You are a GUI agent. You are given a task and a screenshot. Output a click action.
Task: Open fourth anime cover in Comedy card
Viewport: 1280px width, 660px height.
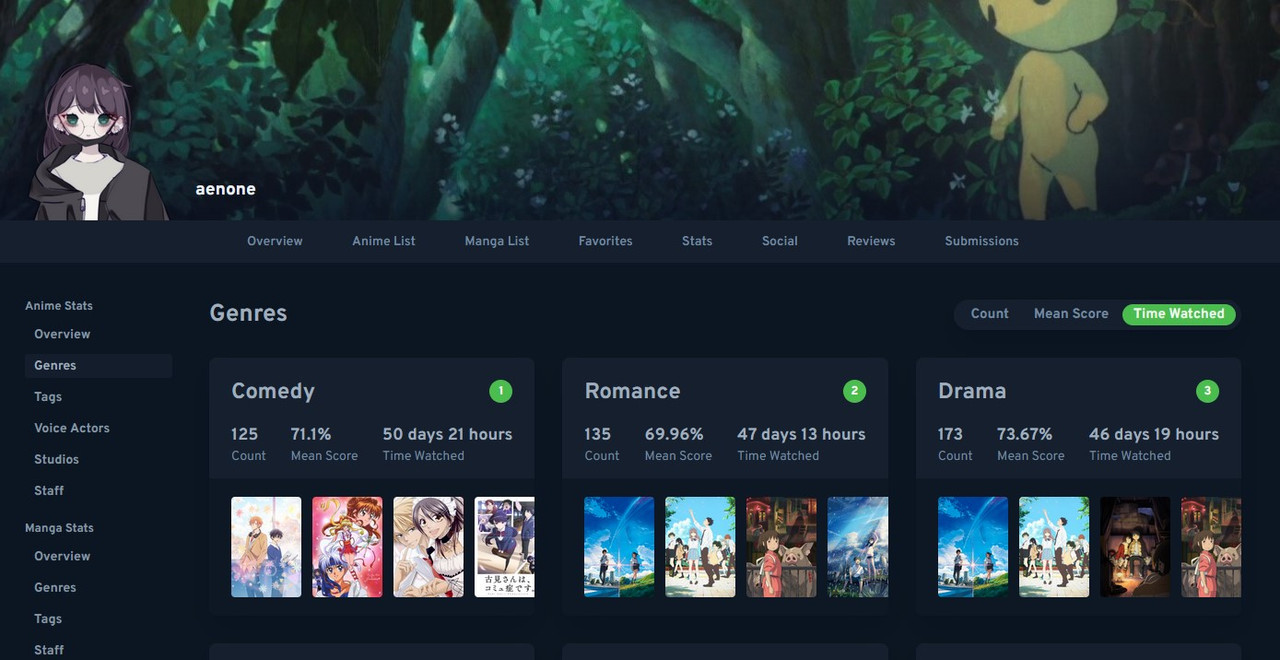[504, 547]
